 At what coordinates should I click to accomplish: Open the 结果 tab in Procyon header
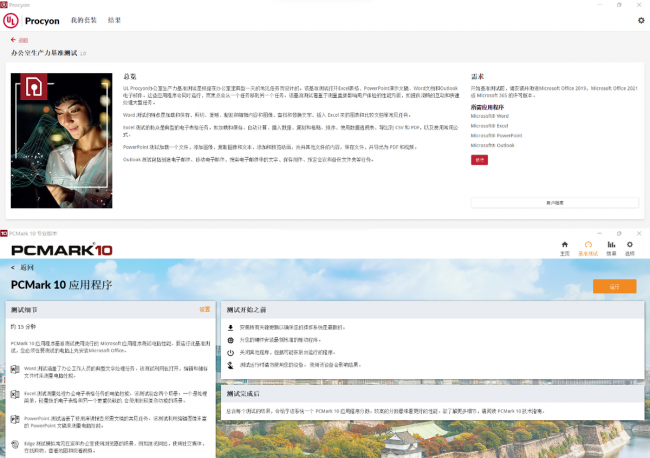(114, 20)
